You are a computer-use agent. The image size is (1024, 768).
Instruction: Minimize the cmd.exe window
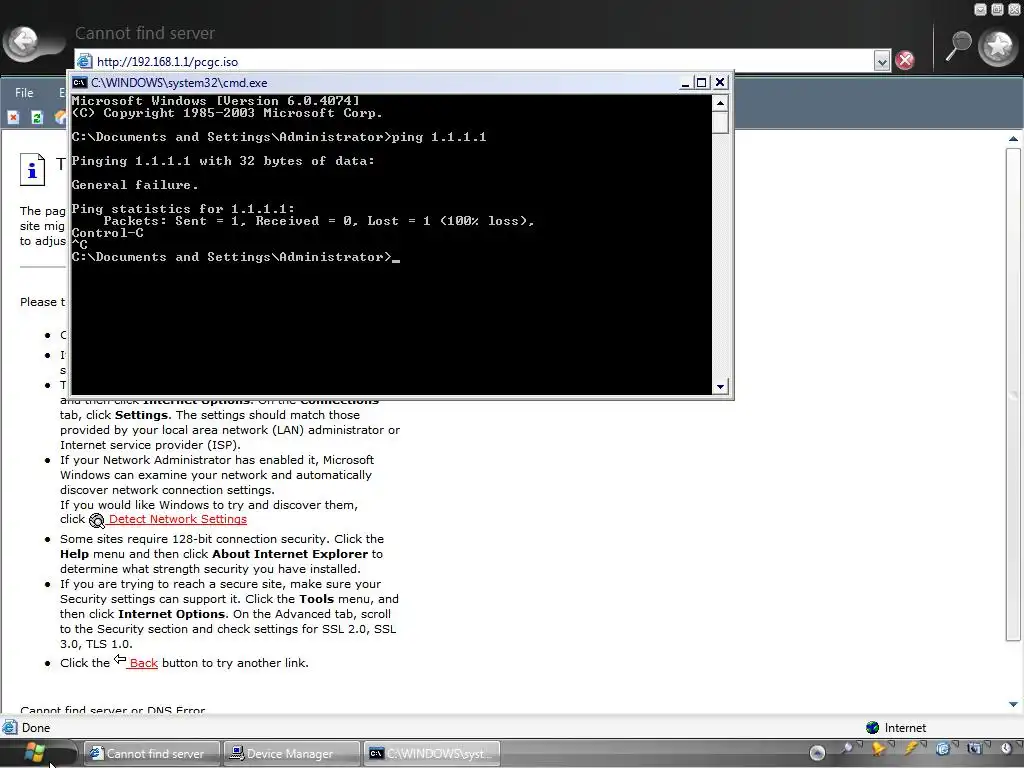point(685,82)
